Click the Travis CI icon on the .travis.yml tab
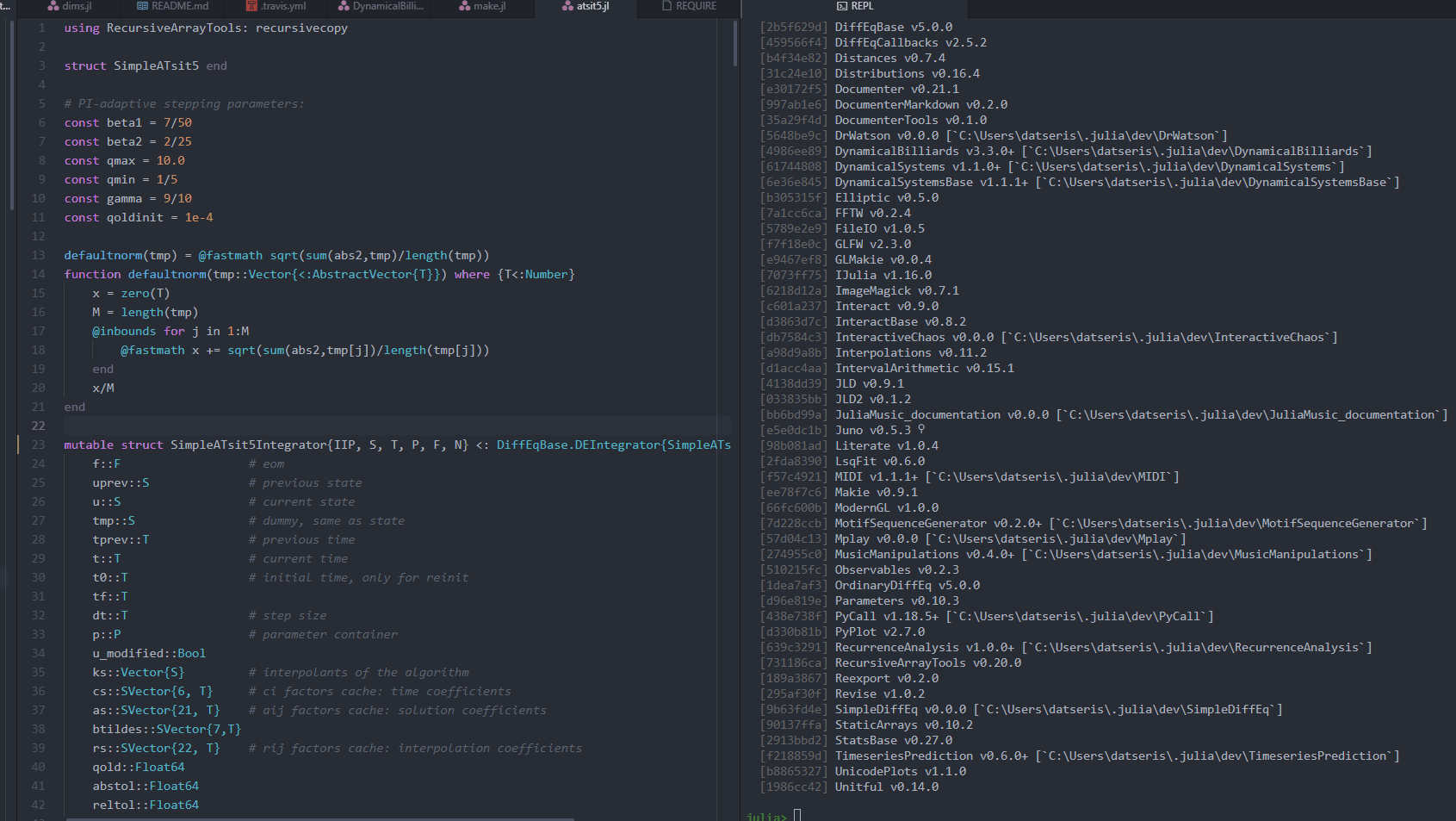 coord(251,6)
